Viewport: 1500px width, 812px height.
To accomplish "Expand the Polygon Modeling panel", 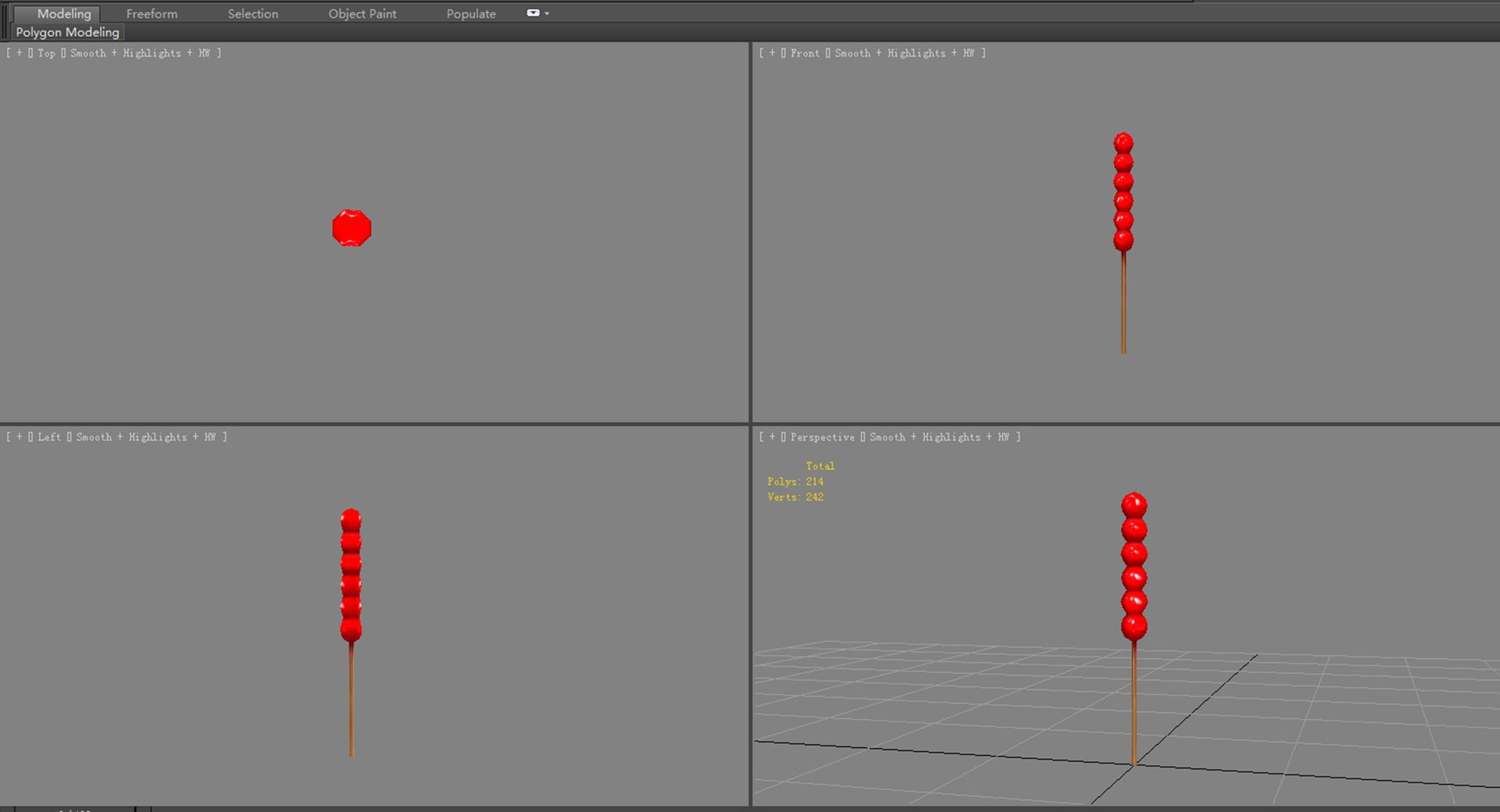I will click(67, 32).
